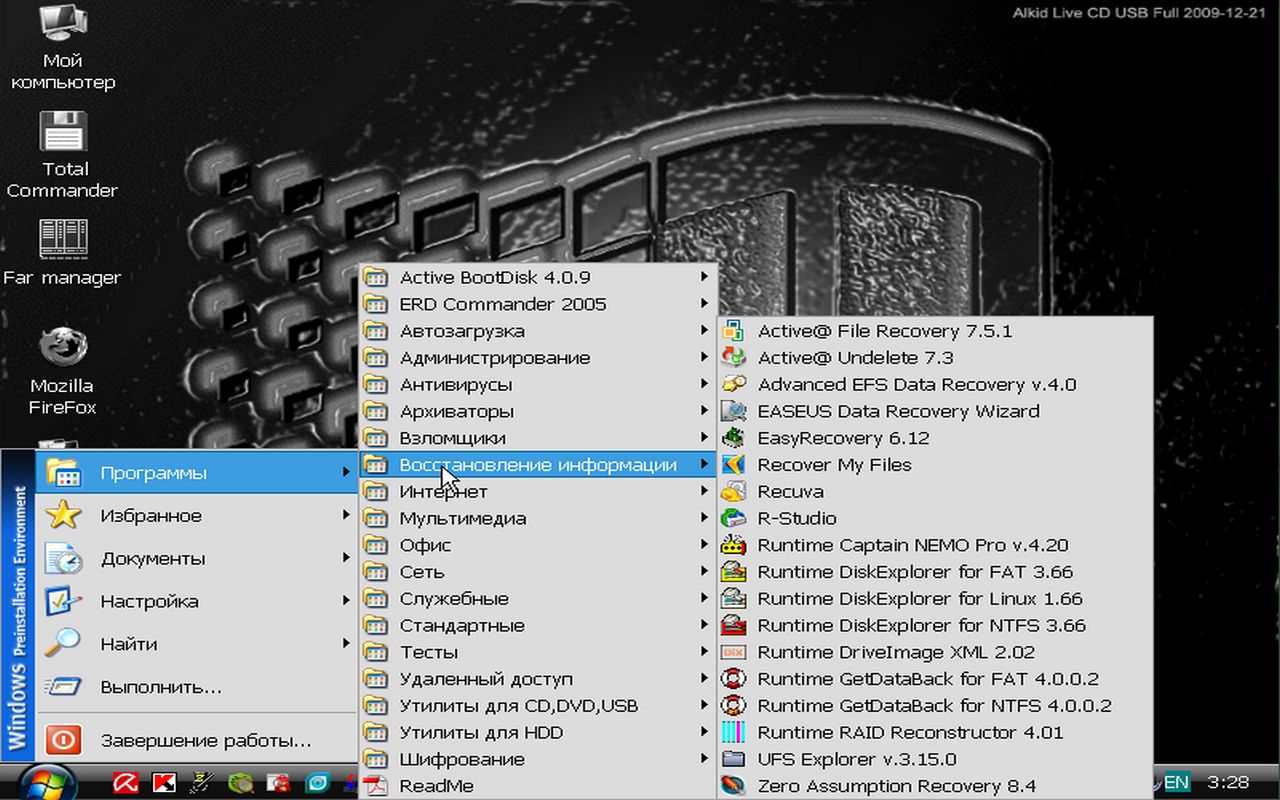Click Завершение работы to shut down
1280x800 pixels.
tap(205, 741)
